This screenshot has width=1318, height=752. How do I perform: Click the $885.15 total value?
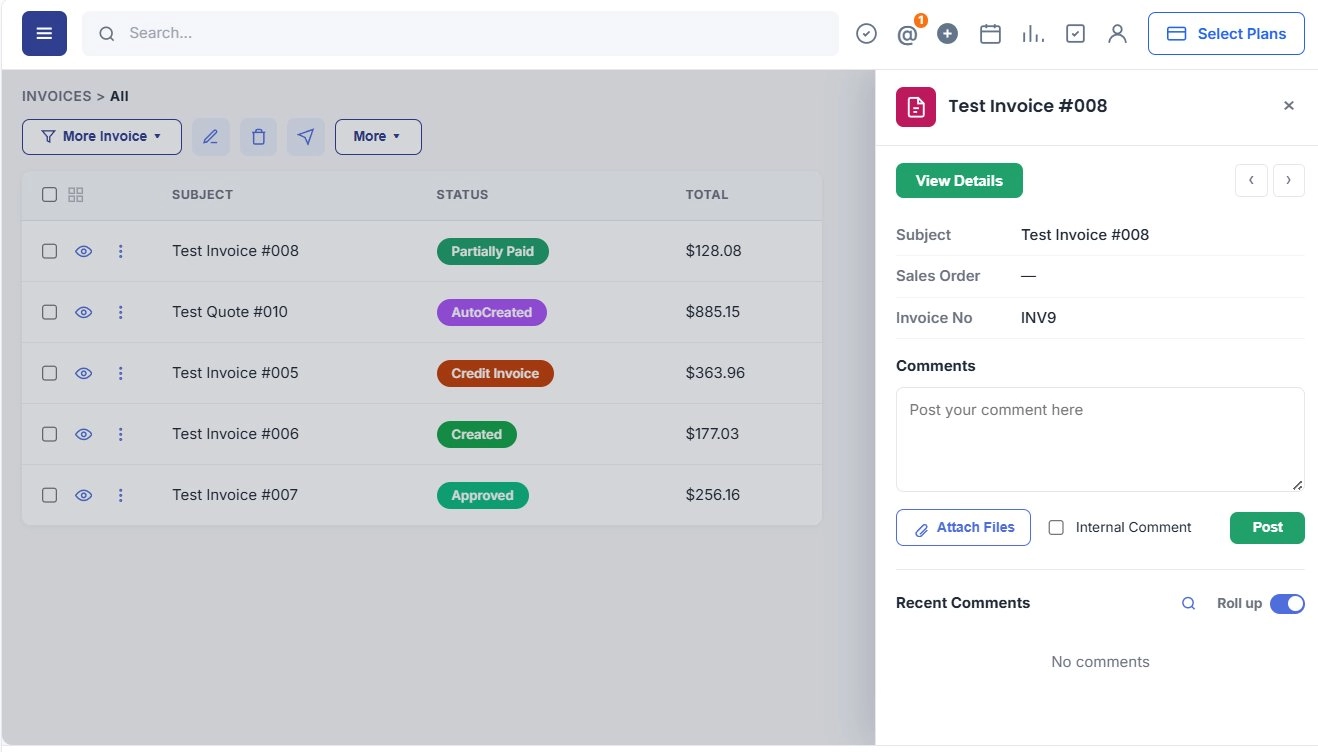pyautogui.click(x=713, y=313)
